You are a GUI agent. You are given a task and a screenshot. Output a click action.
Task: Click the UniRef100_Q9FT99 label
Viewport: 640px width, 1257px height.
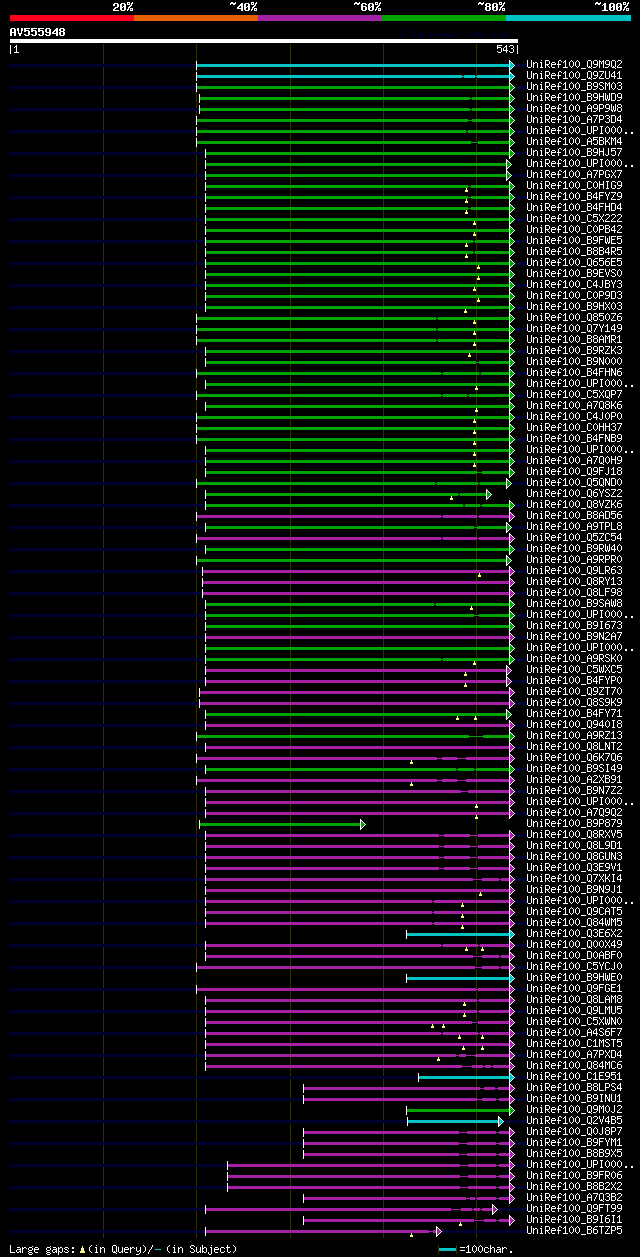[574, 1208]
